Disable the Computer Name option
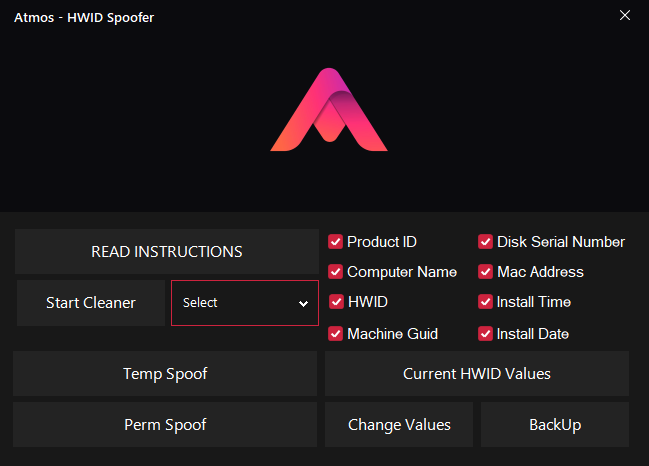The width and height of the screenshot is (649, 466). tap(336, 272)
